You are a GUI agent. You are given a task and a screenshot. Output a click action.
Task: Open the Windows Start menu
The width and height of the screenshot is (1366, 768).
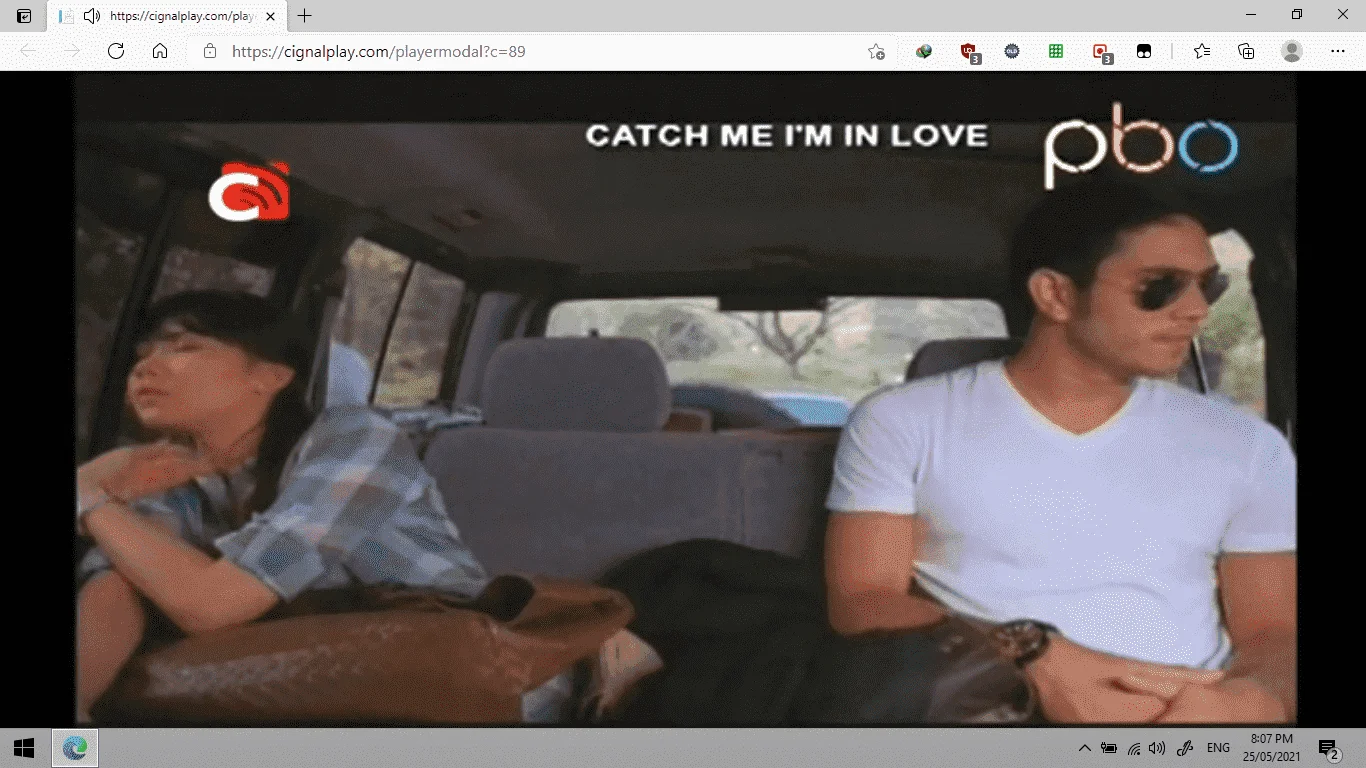pyautogui.click(x=24, y=747)
